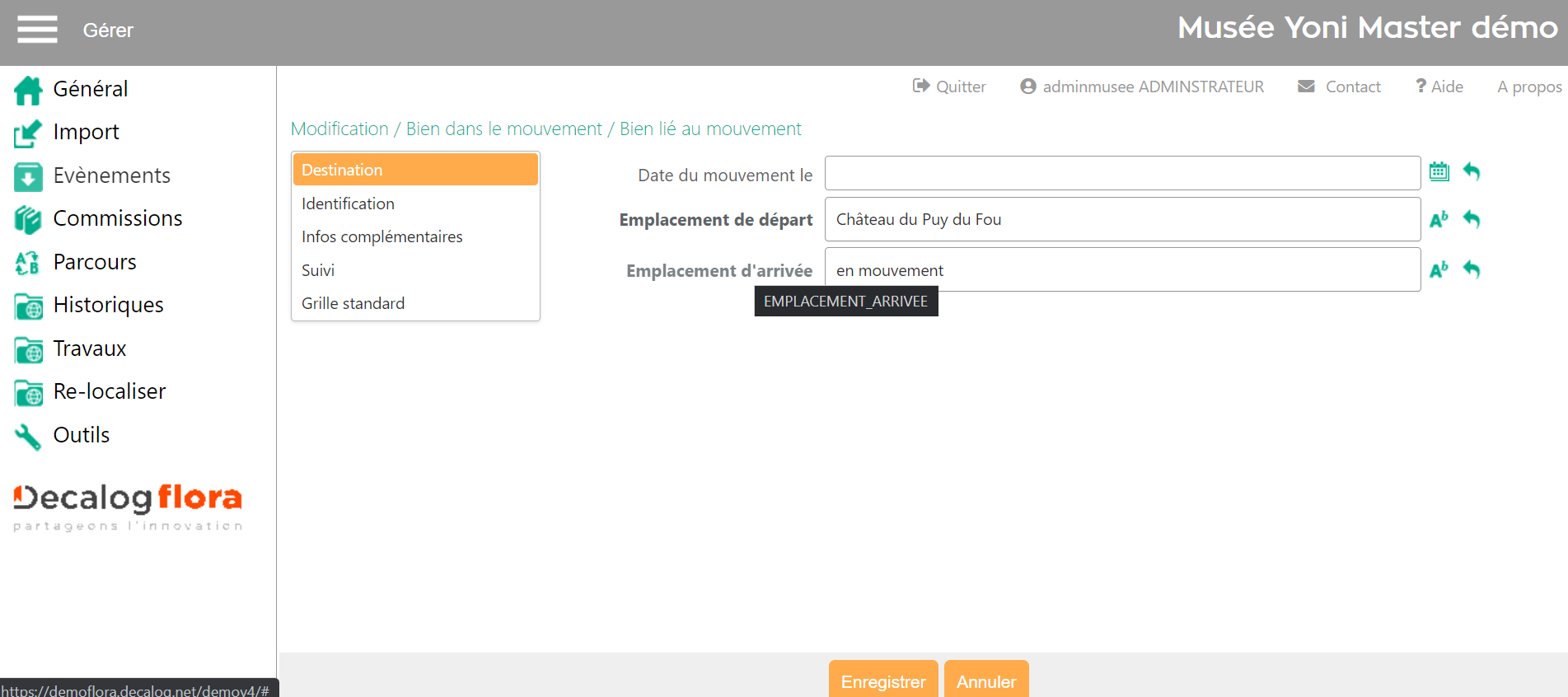Select the Destination tab
The image size is (1568, 697).
coord(415,170)
